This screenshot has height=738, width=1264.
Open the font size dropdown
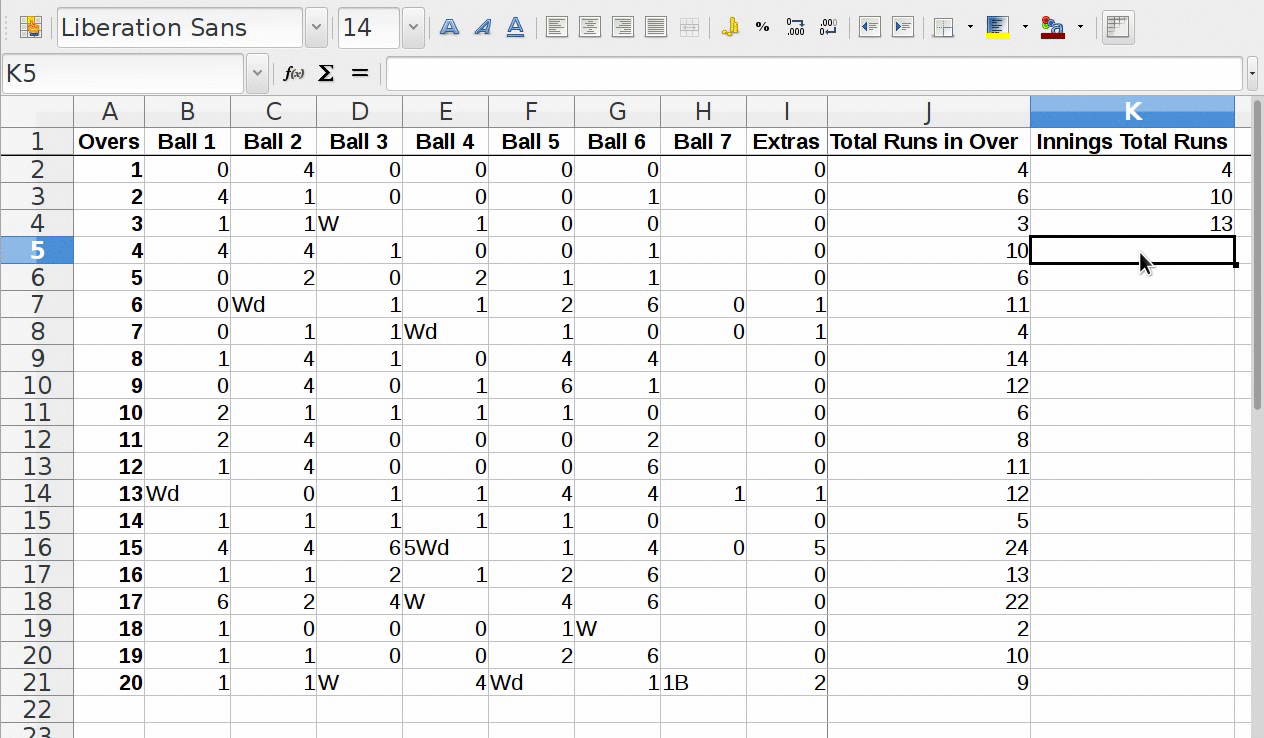(x=413, y=28)
